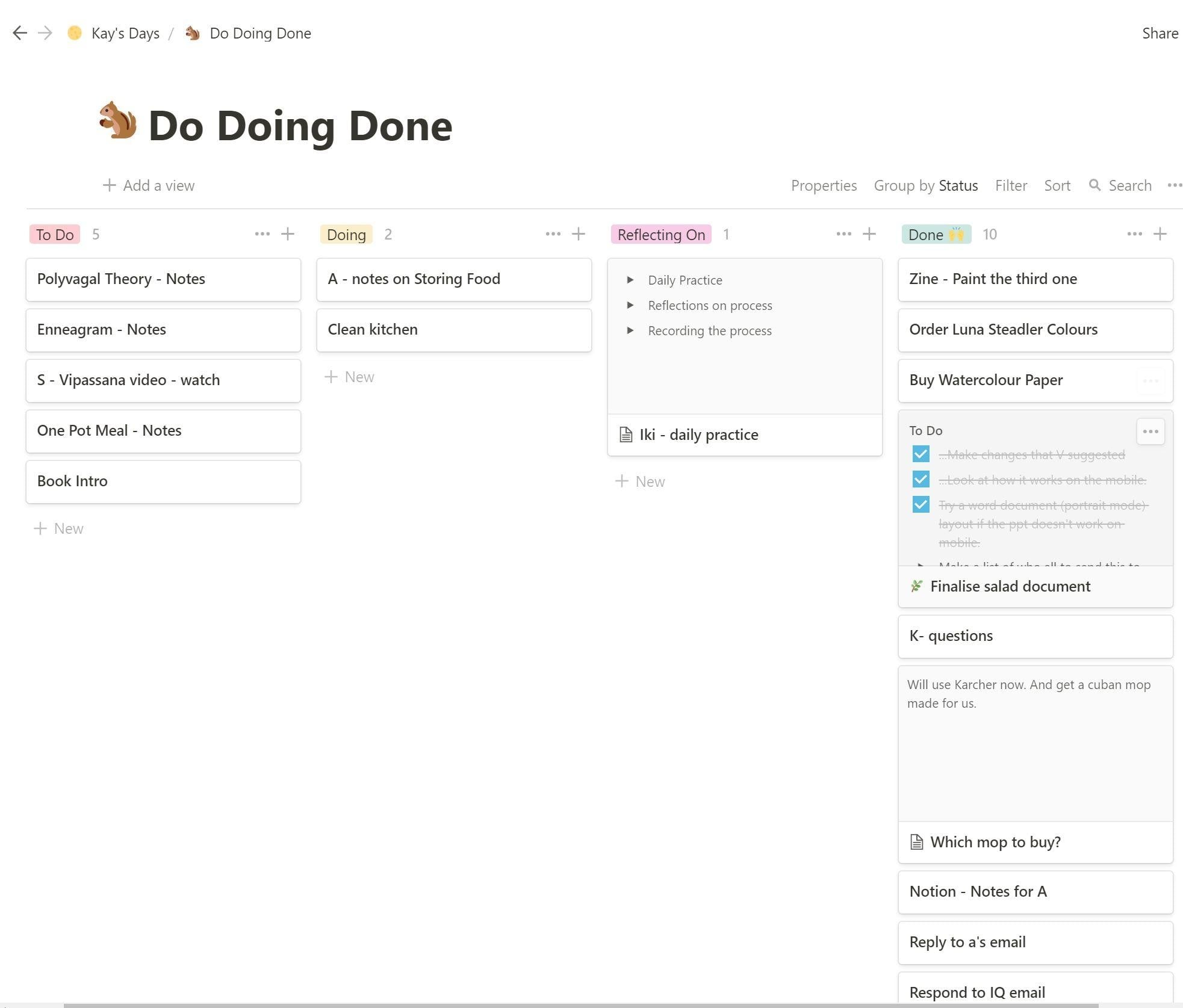The width and height of the screenshot is (1183, 1008).
Task: Expand the Reflections on process toggle
Action: 630,305
